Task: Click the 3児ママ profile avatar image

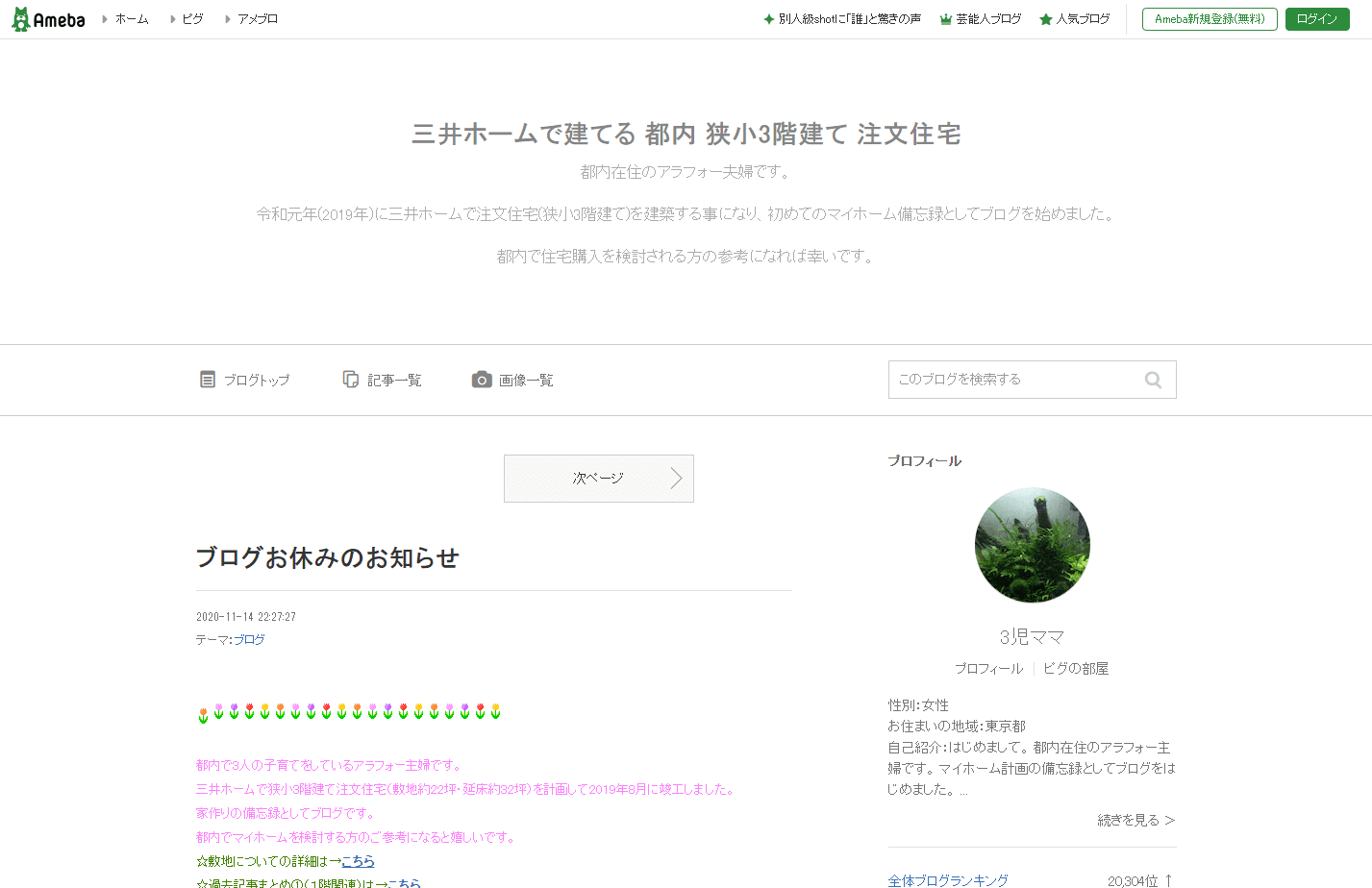Action: point(1033,545)
